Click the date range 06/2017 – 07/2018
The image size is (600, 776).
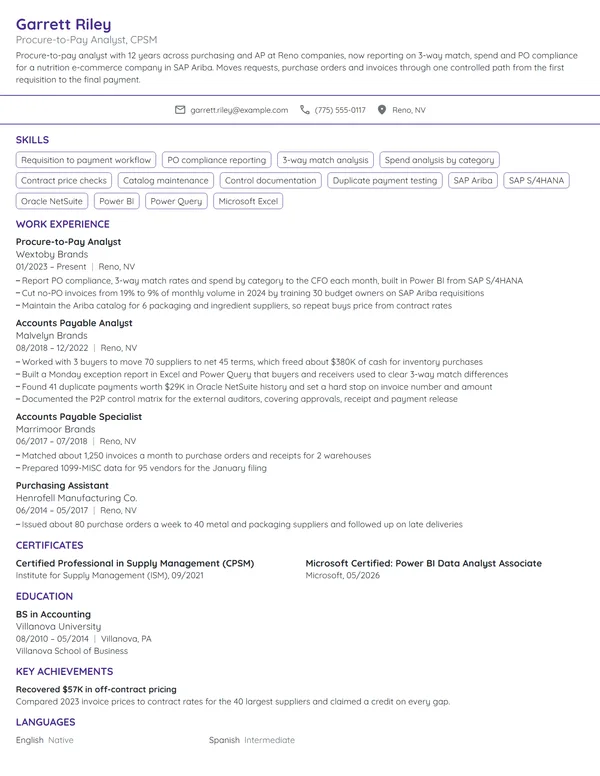(x=51, y=441)
